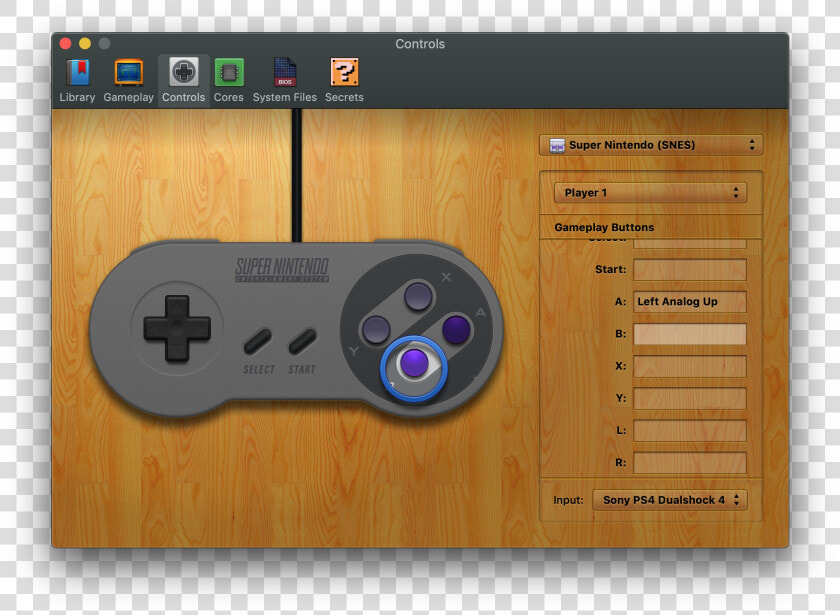Click the SELECT pill button on the controller

(x=258, y=341)
